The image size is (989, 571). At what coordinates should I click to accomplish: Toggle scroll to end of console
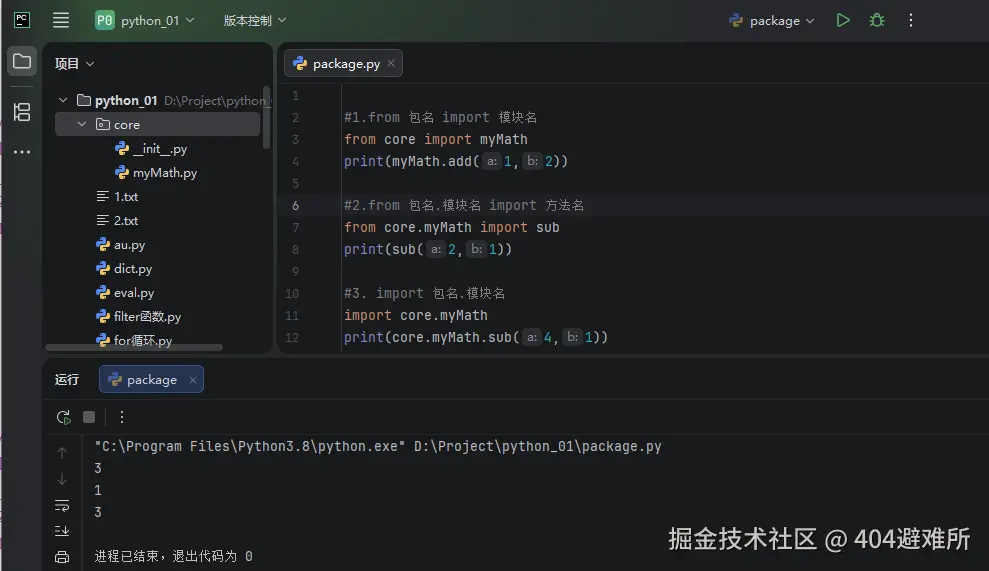tap(62, 531)
